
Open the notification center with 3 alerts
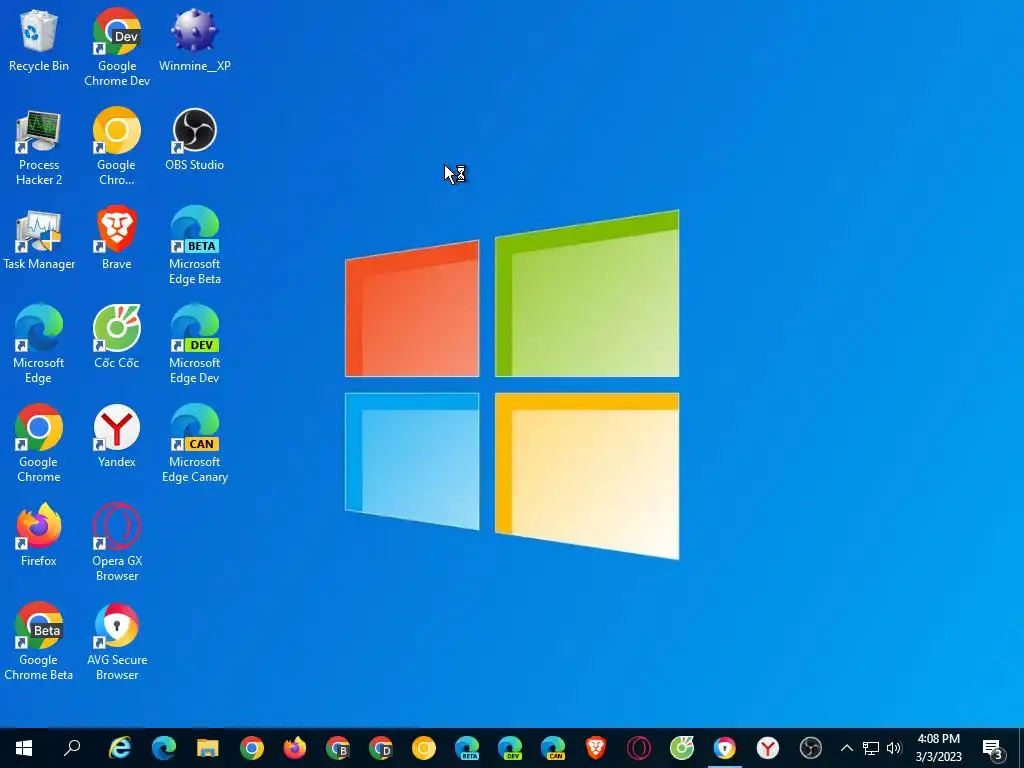(993, 748)
